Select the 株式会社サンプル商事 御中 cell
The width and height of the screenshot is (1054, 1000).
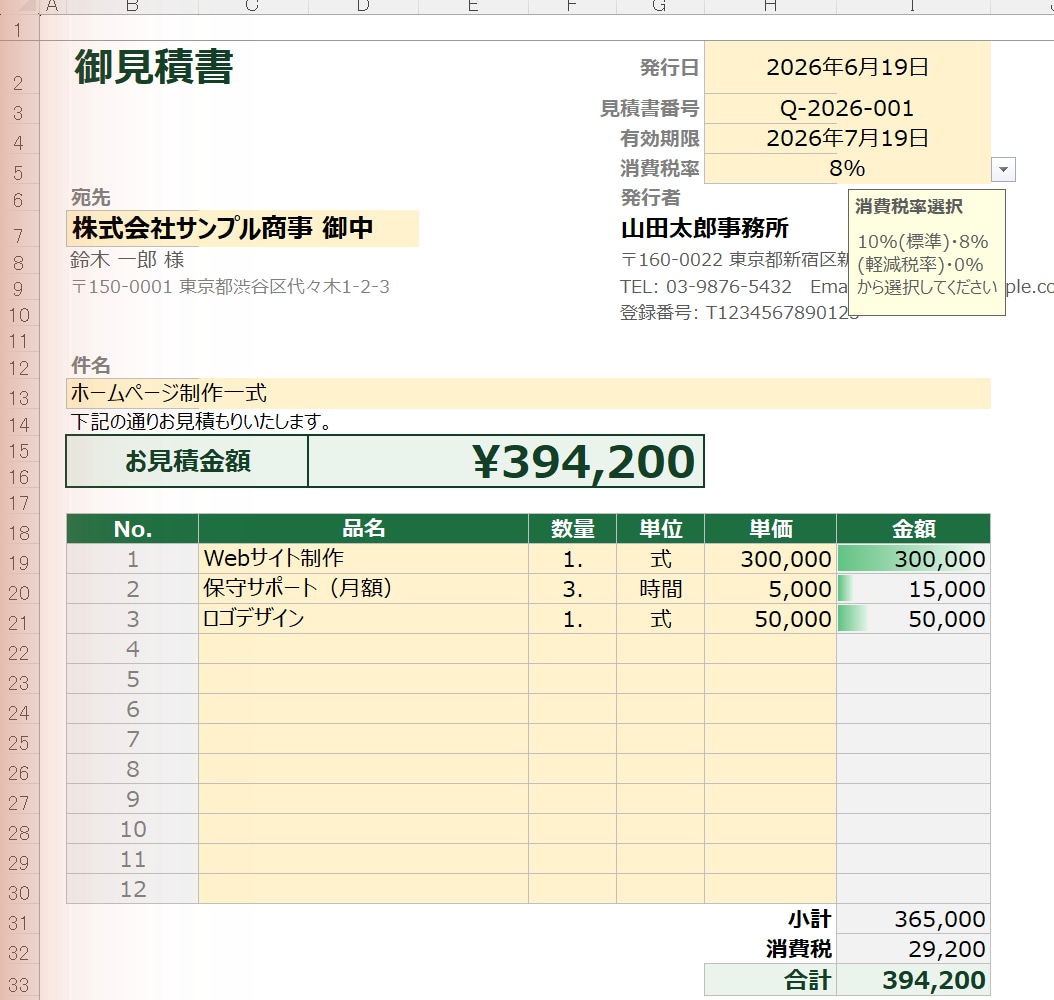click(x=243, y=228)
